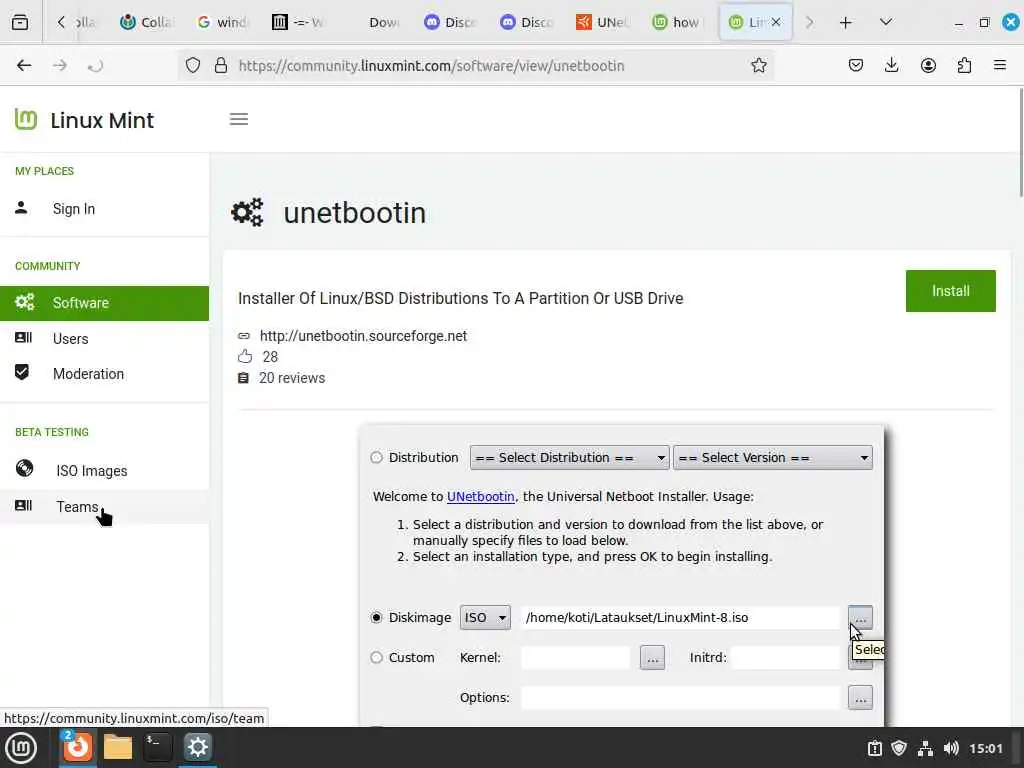The image size is (1024, 768).
Task: Click the page vertical scrollbar
Action: 1019,141
